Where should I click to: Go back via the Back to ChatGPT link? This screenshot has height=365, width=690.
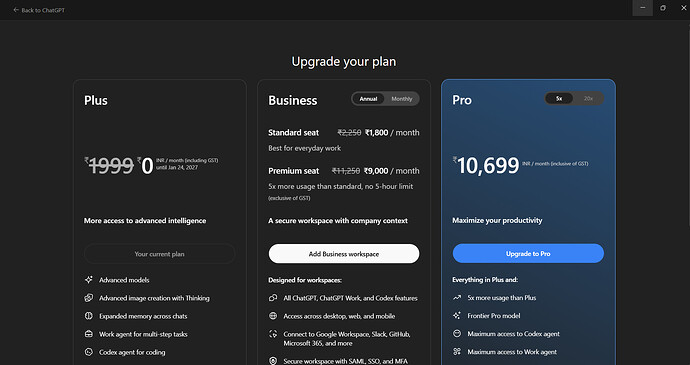pyautogui.click(x=39, y=10)
